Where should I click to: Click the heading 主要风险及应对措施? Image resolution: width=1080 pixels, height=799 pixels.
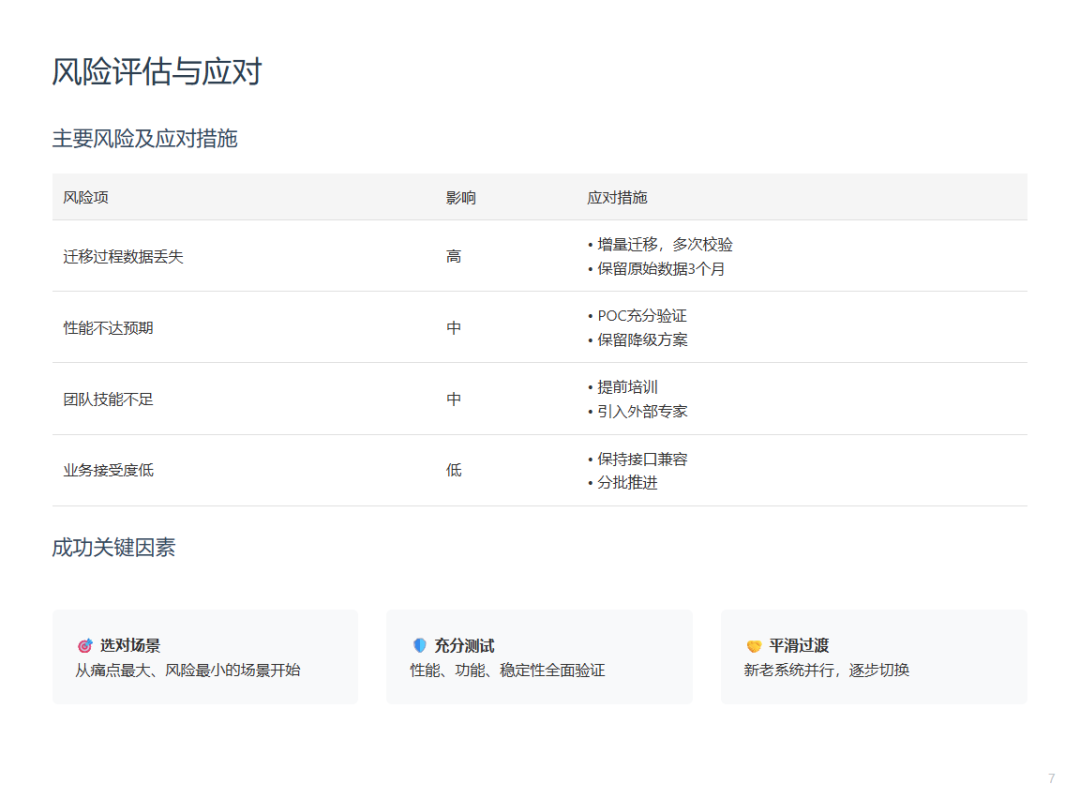pyautogui.click(x=145, y=138)
